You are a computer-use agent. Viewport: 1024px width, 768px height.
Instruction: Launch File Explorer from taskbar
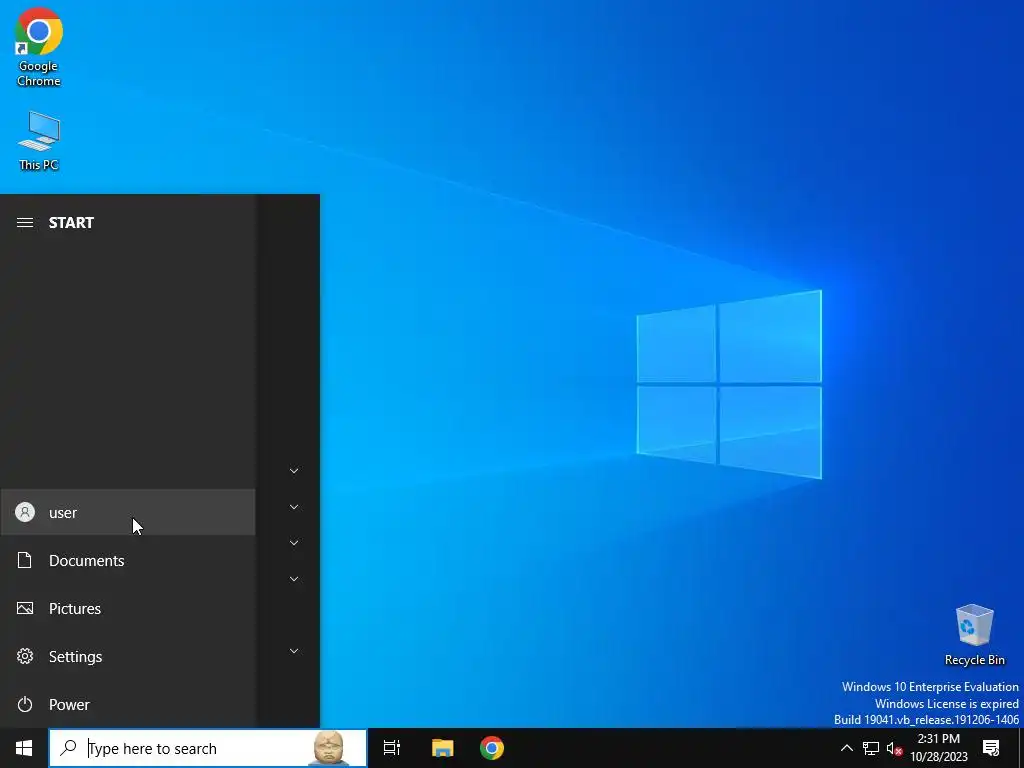tap(442, 748)
